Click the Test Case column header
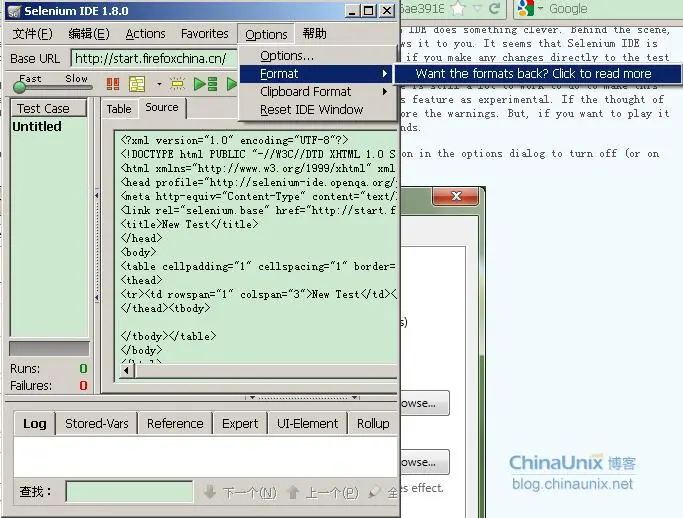This screenshot has width=683, height=518. tap(48, 108)
